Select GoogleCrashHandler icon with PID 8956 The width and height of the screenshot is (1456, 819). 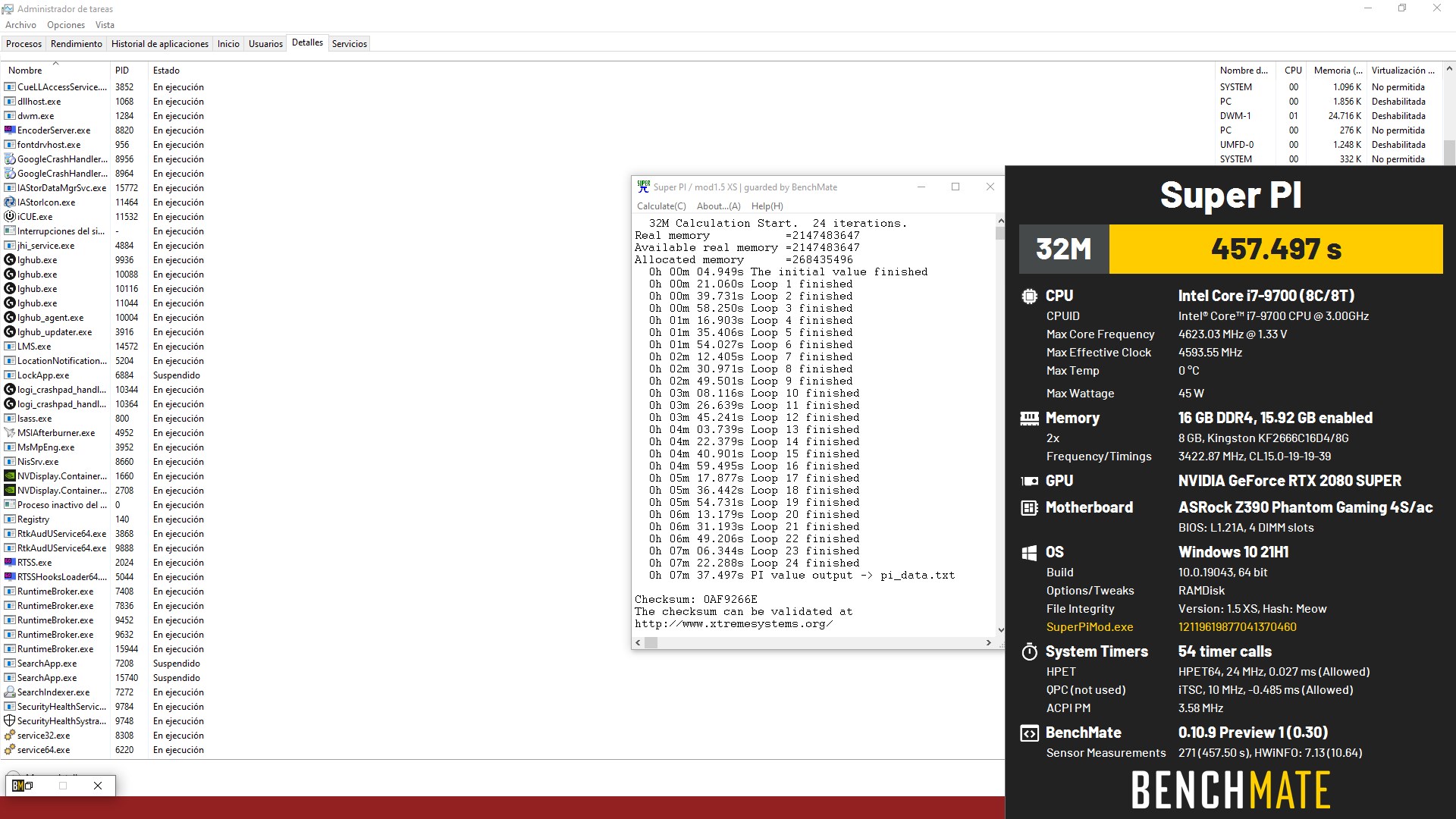pos(10,159)
